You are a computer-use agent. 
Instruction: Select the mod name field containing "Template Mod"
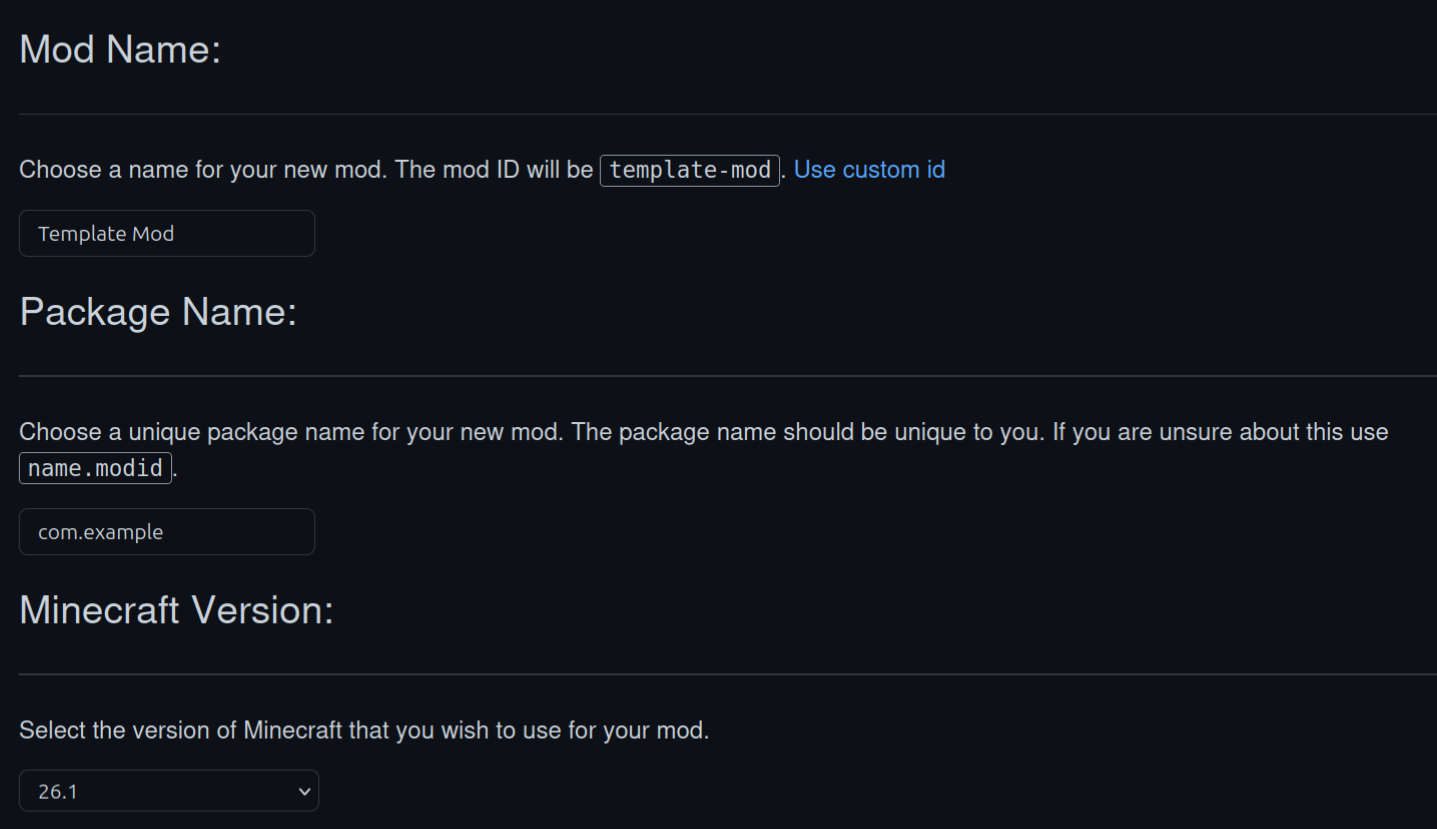click(166, 233)
